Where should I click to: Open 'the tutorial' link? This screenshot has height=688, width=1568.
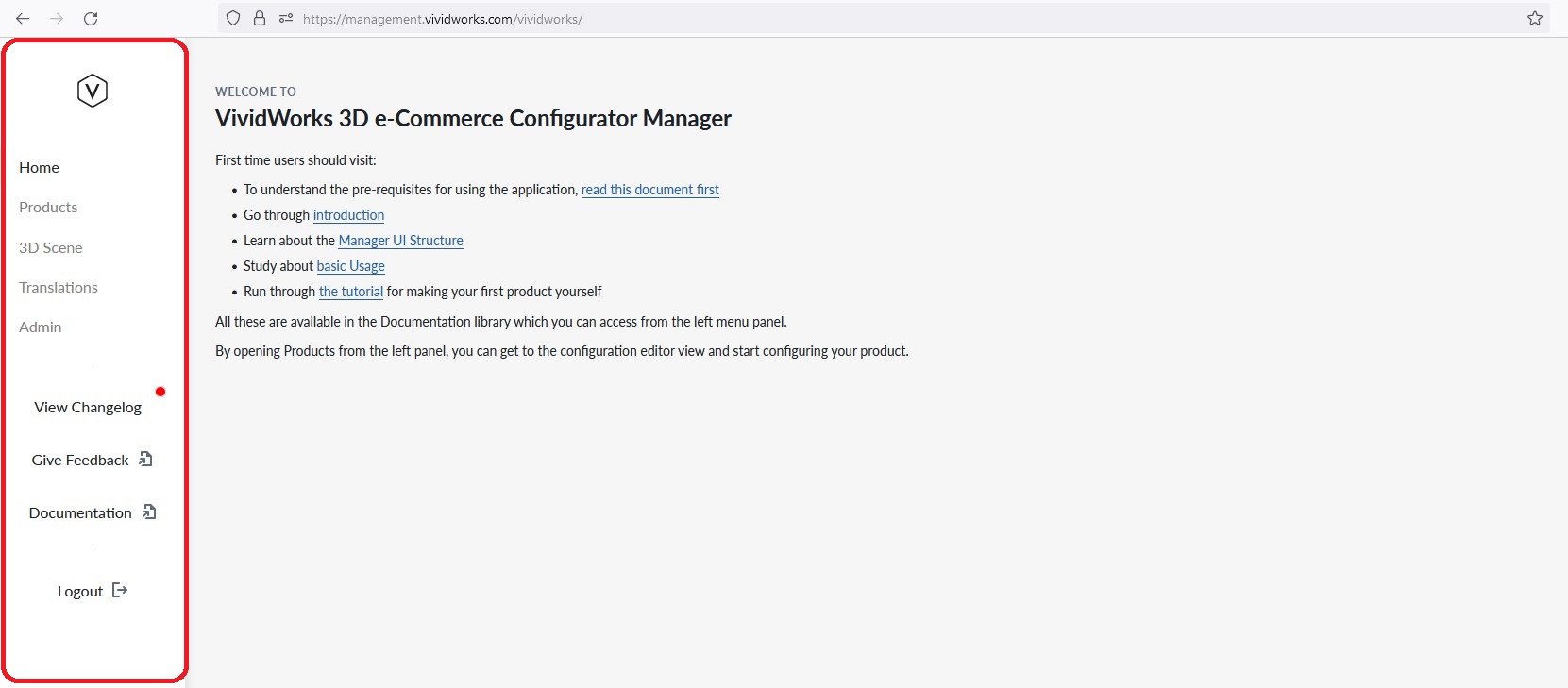pyautogui.click(x=351, y=292)
